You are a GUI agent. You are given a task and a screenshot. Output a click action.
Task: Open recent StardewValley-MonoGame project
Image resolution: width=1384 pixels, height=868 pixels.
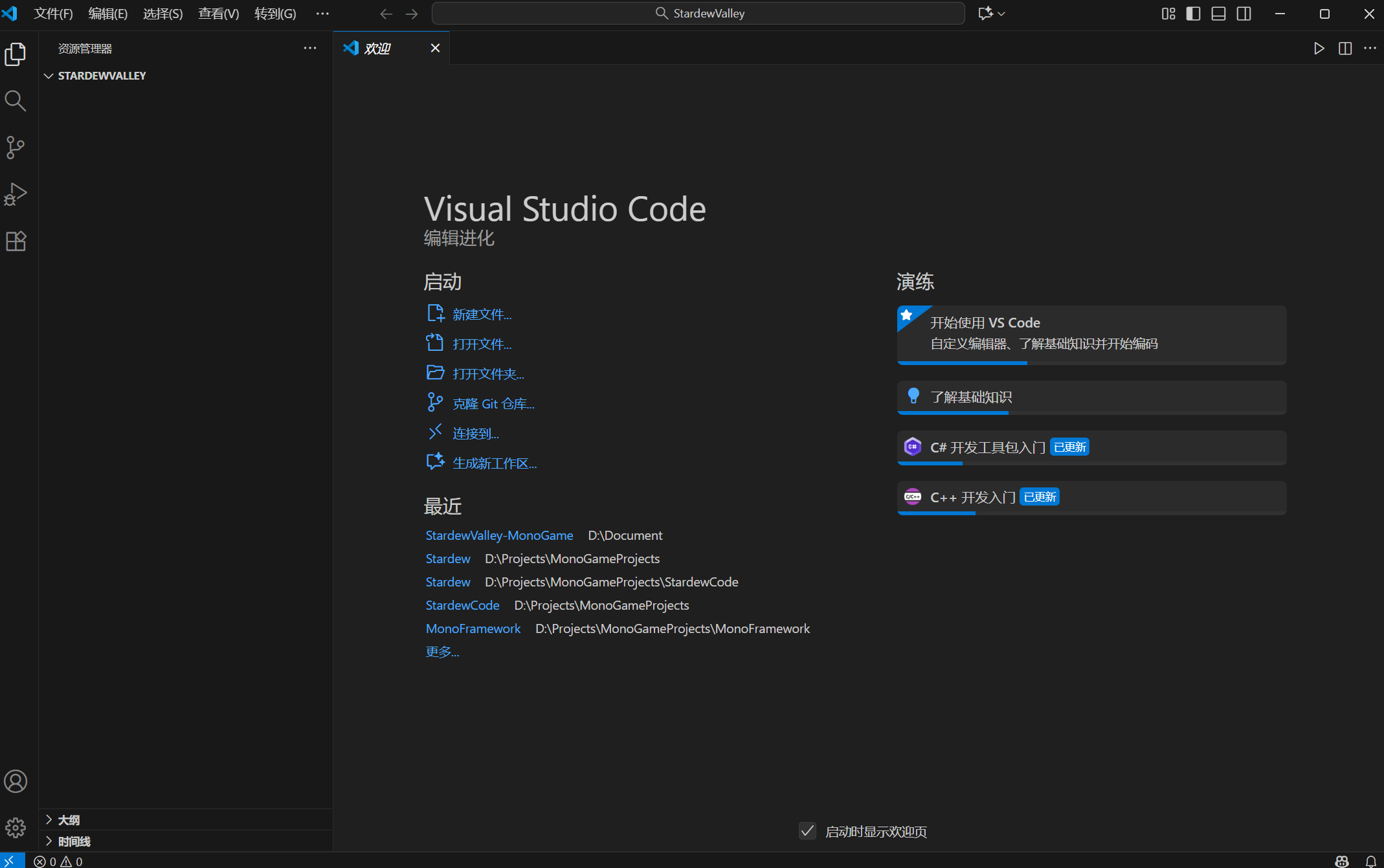point(499,535)
